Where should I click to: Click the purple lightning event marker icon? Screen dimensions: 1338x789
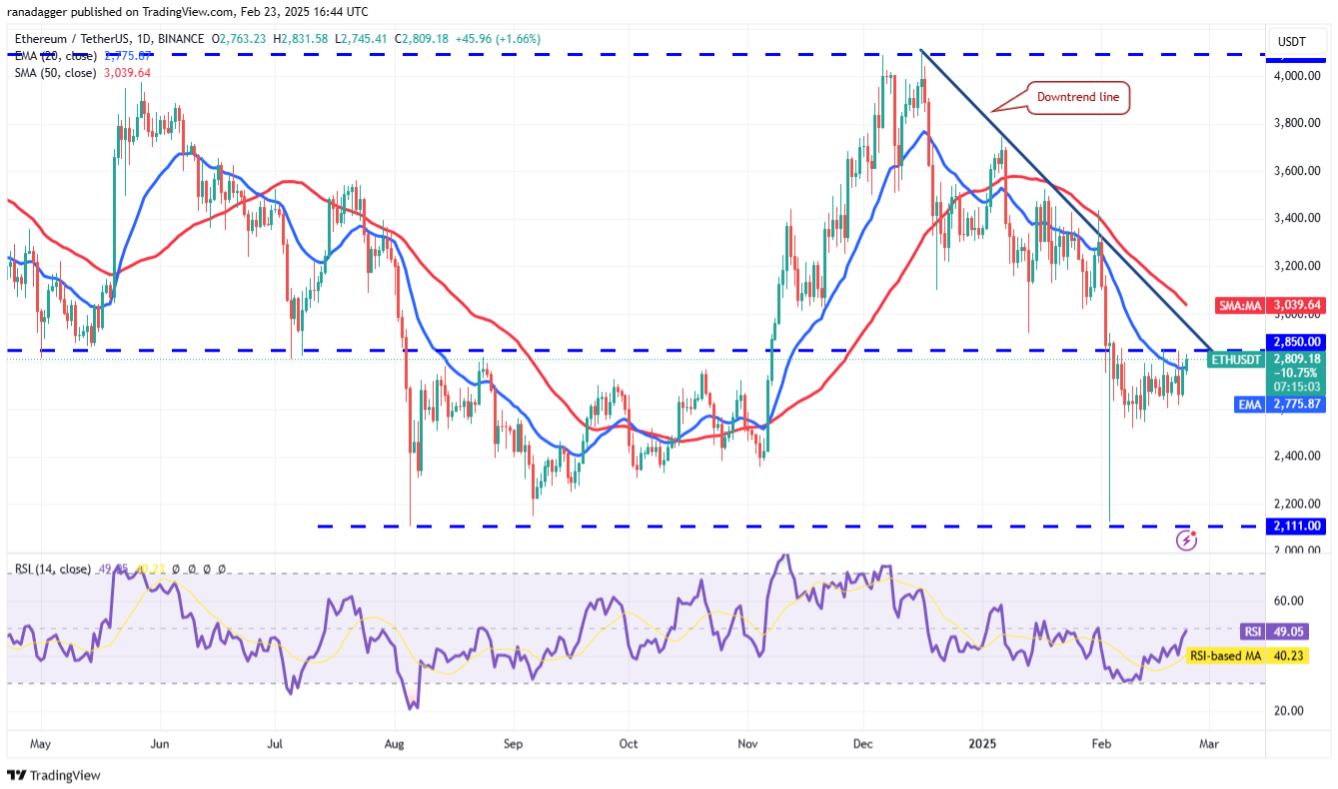[1187, 540]
